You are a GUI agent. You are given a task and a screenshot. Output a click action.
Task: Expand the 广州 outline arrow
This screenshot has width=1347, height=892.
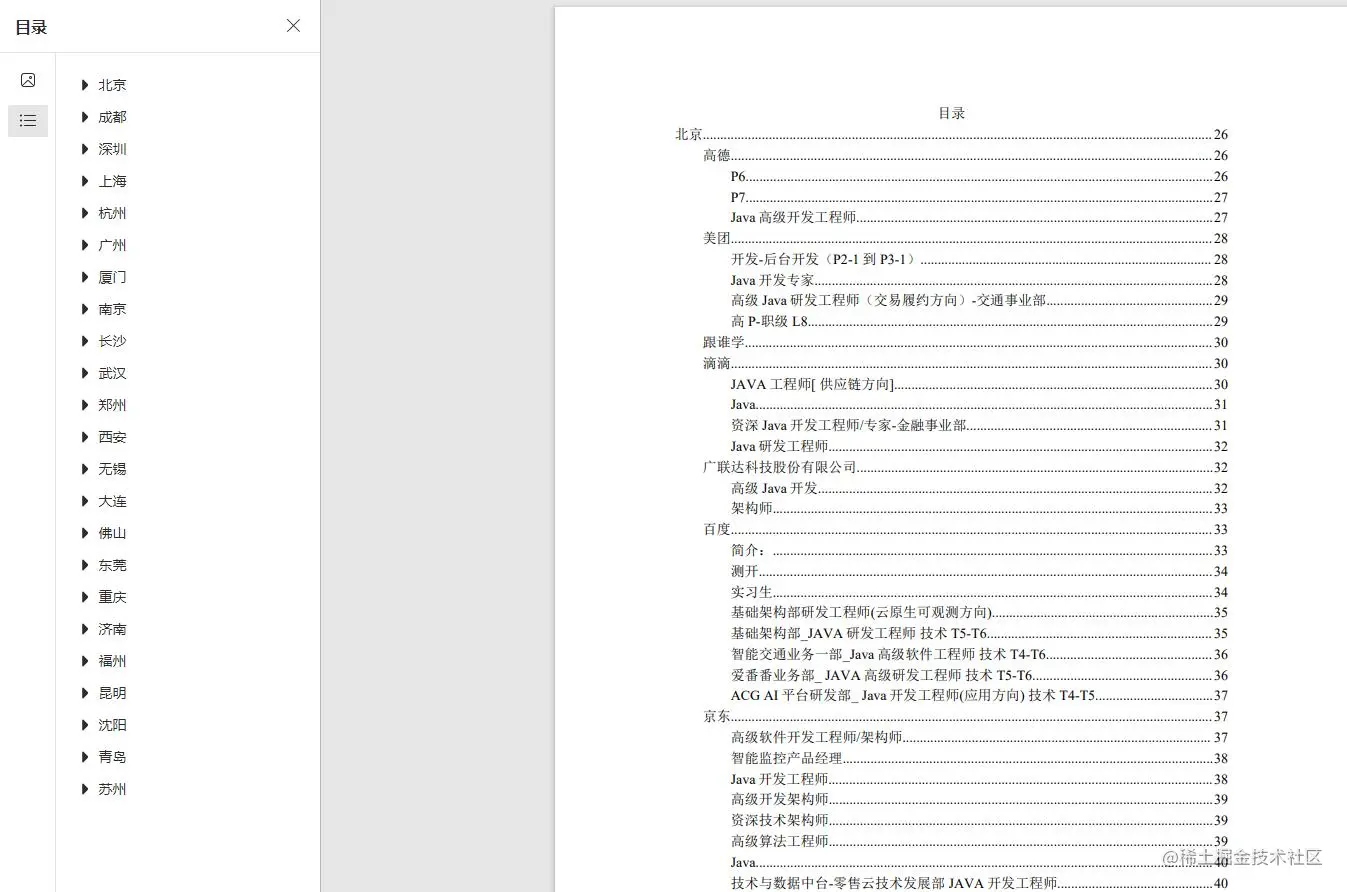pyautogui.click(x=85, y=245)
